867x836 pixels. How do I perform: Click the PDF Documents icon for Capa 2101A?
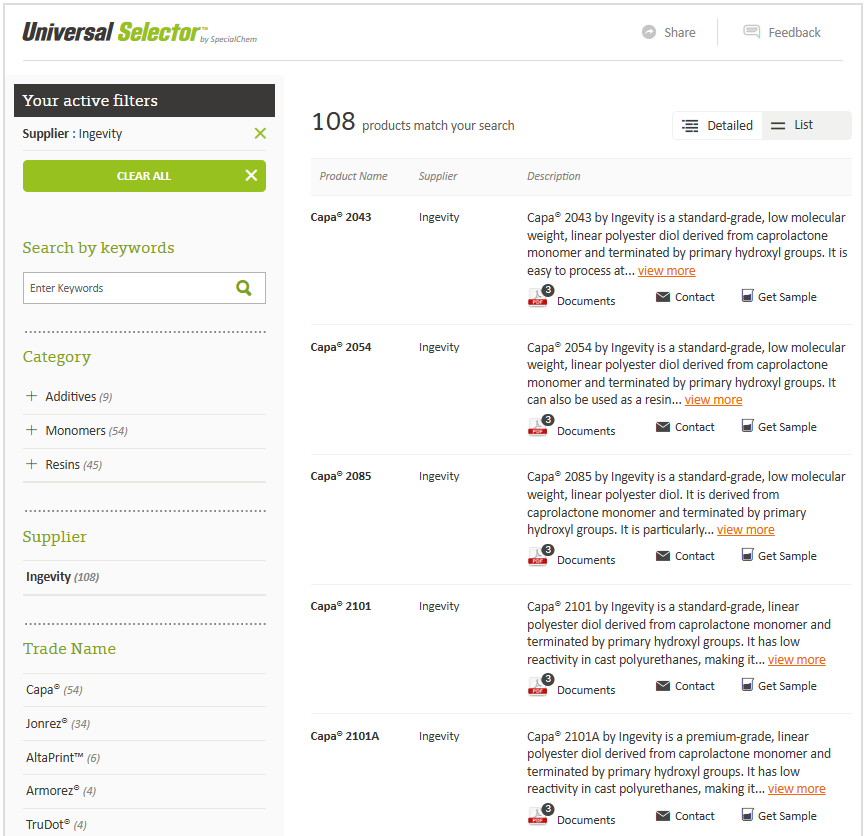coord(539,816)
